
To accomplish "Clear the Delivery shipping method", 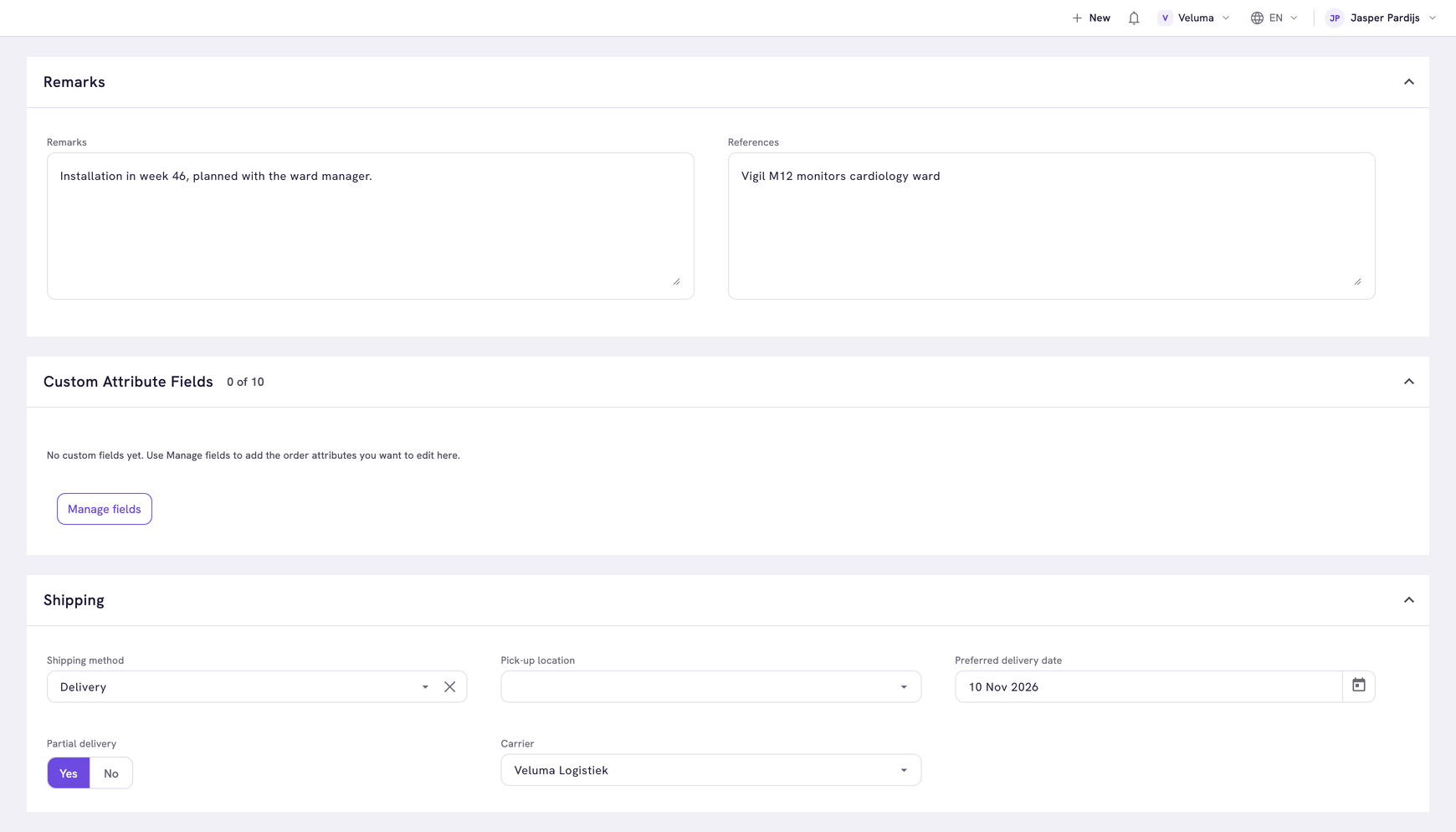I will (x=450, y=686).
